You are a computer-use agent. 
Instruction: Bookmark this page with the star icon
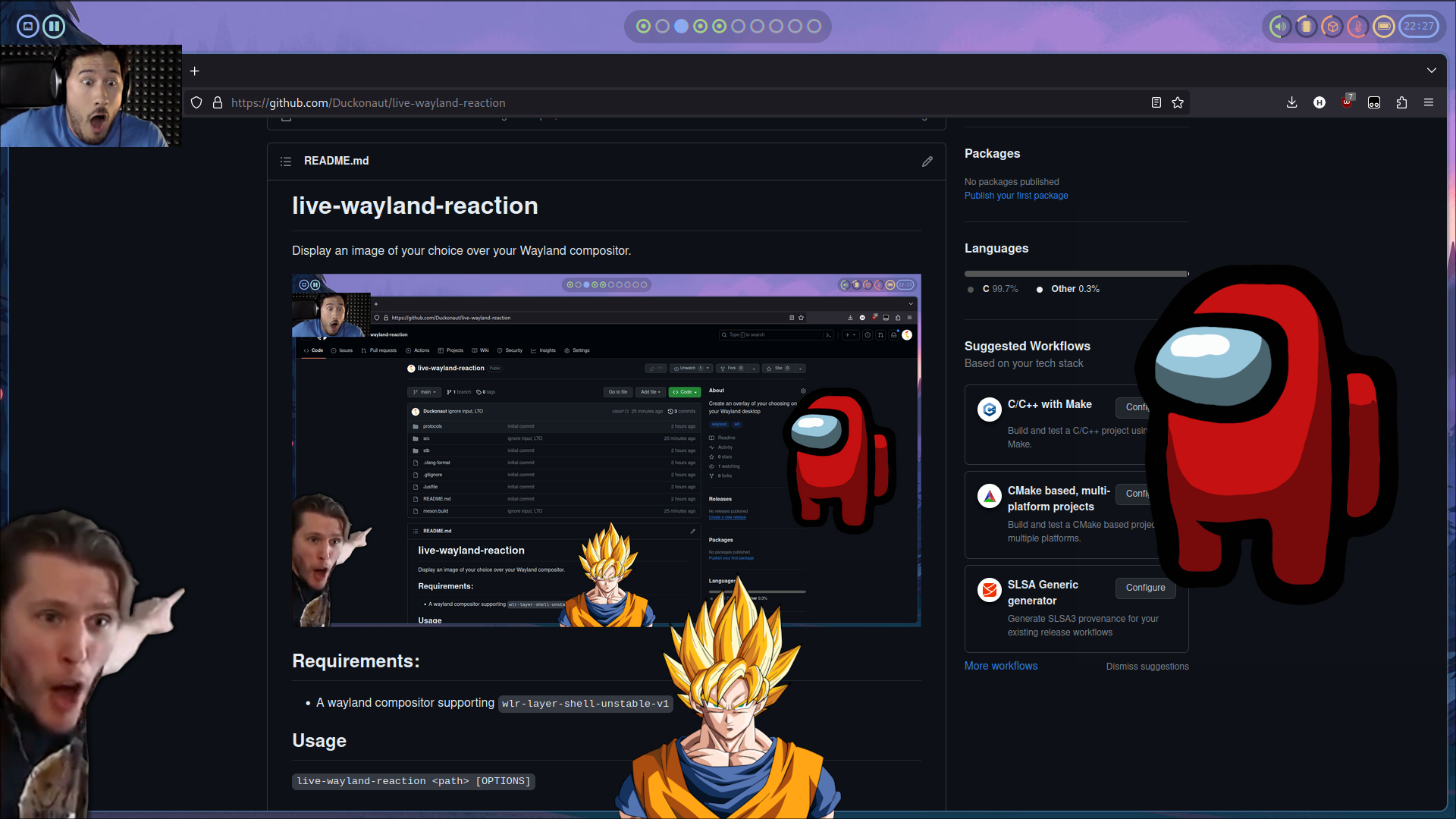click(x=1178, y=102)
